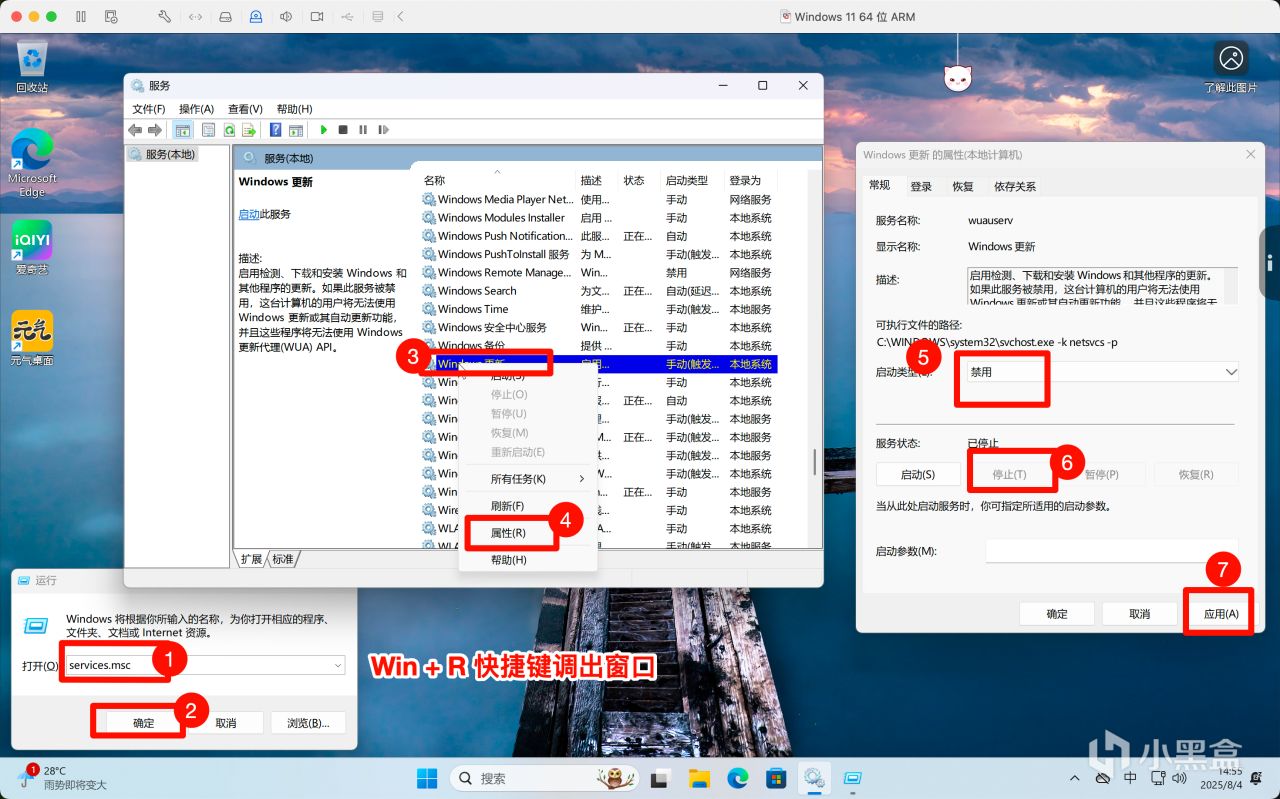This screenshot has width=1280, height=799.
Task: Click the stop service square icon
Action: click(343, 130)
